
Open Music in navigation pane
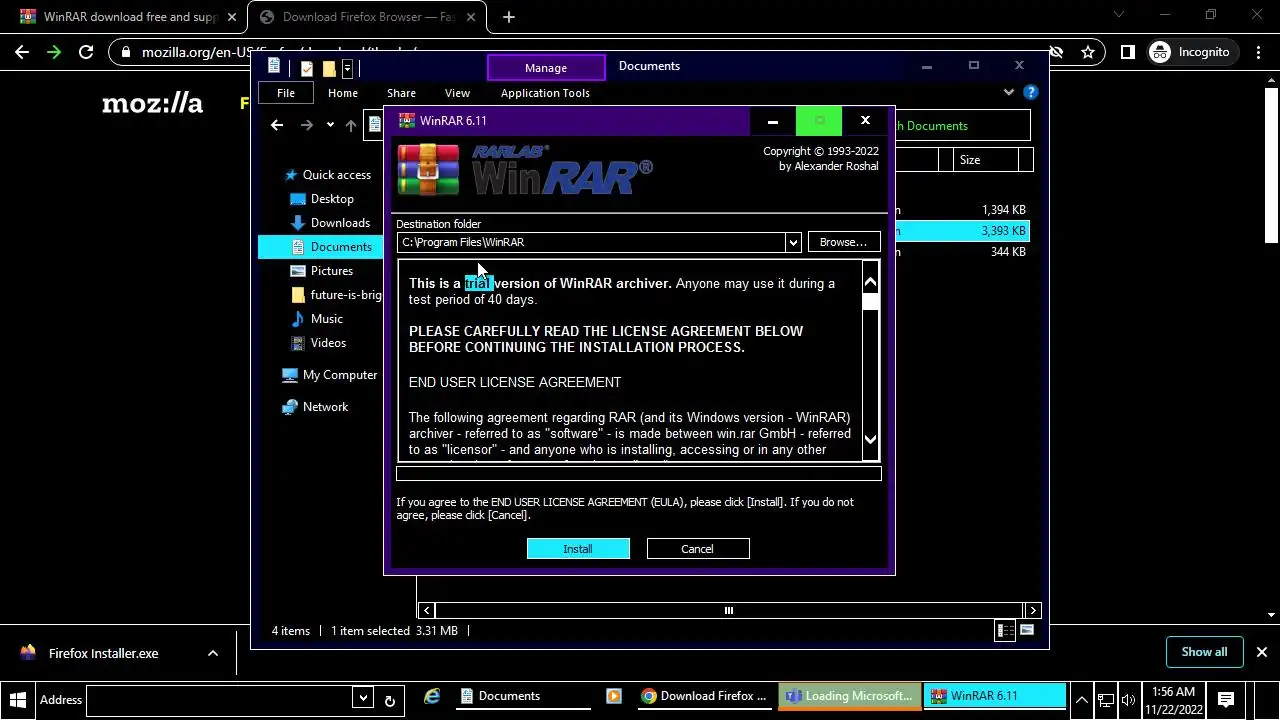coord(316,319)
